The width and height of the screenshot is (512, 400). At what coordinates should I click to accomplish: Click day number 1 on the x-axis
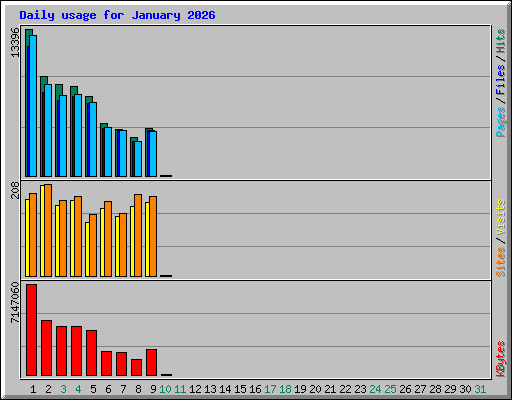point(33,389)
